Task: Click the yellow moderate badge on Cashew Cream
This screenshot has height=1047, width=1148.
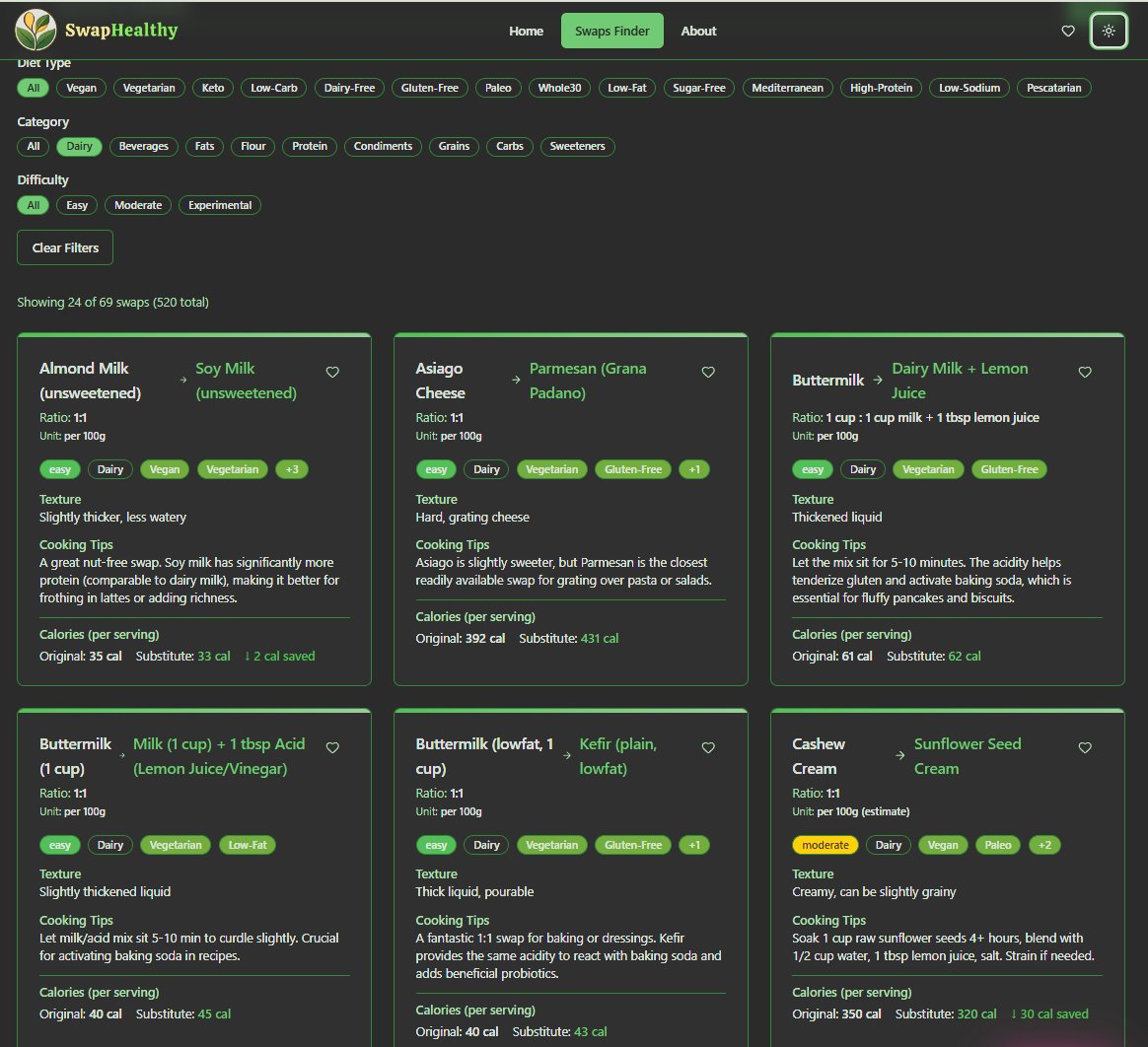Action: (x=825, y=845)
